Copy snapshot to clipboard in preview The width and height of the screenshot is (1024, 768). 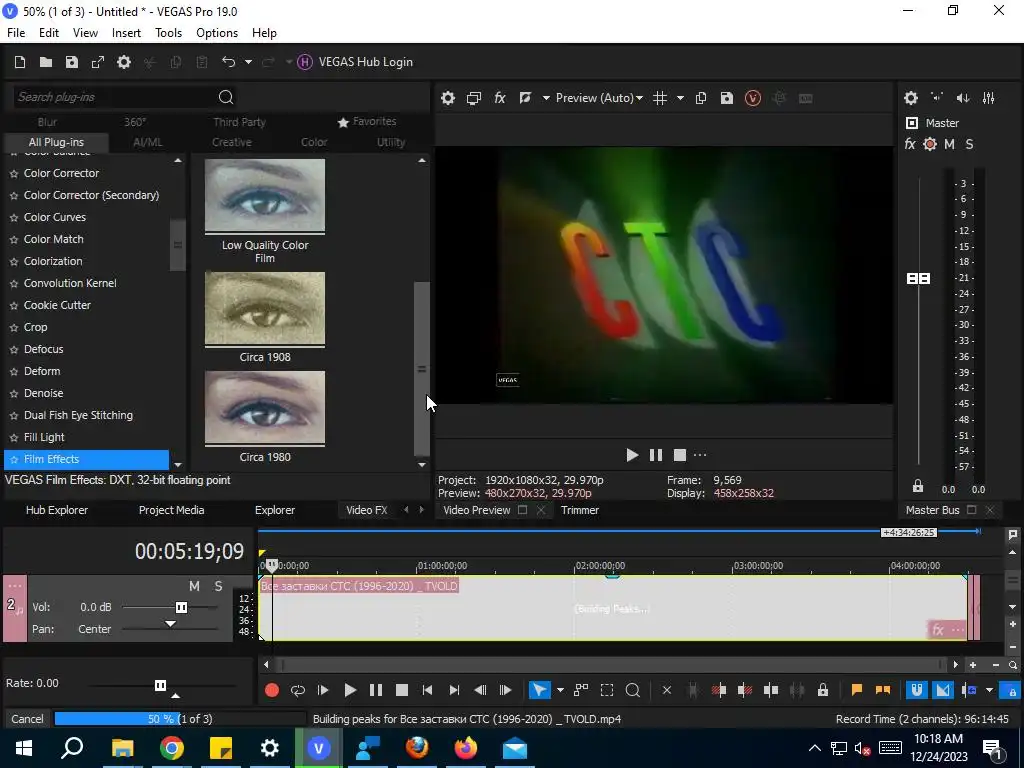701,98
